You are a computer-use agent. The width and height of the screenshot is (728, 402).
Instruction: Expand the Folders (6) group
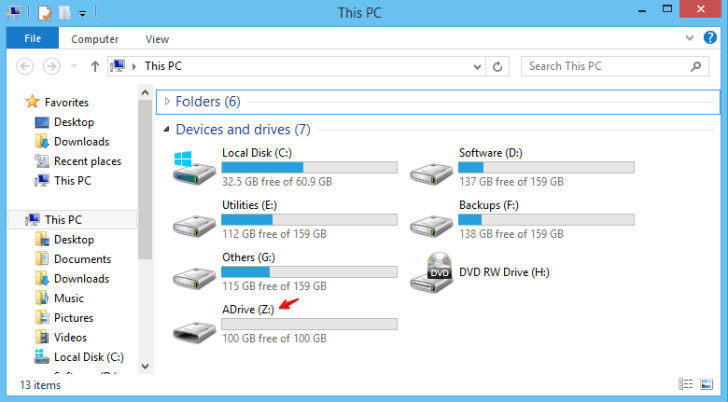(166, 102)
